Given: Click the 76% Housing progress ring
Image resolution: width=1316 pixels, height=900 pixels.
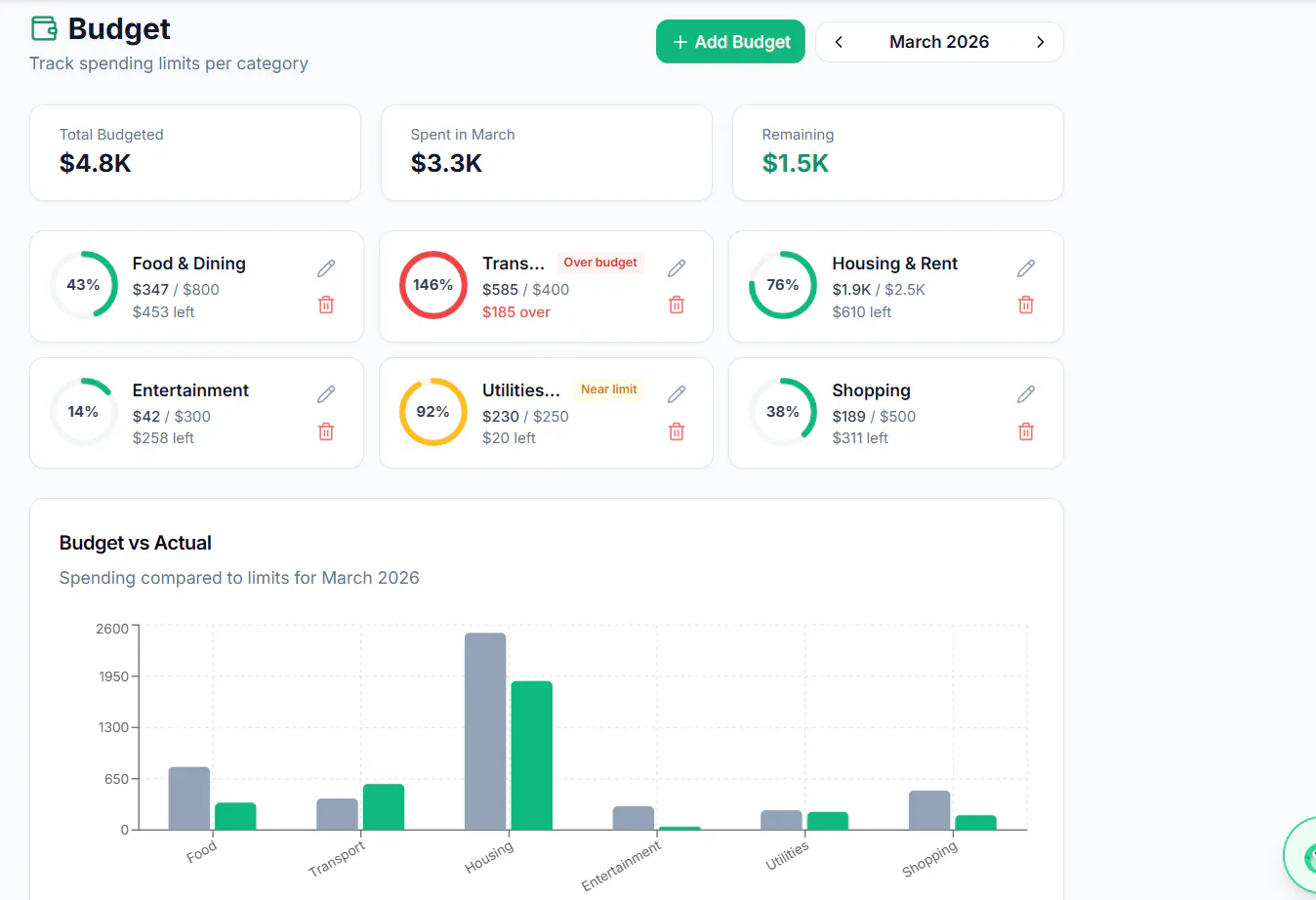Looking at the screenshot, I should point(783,285).
